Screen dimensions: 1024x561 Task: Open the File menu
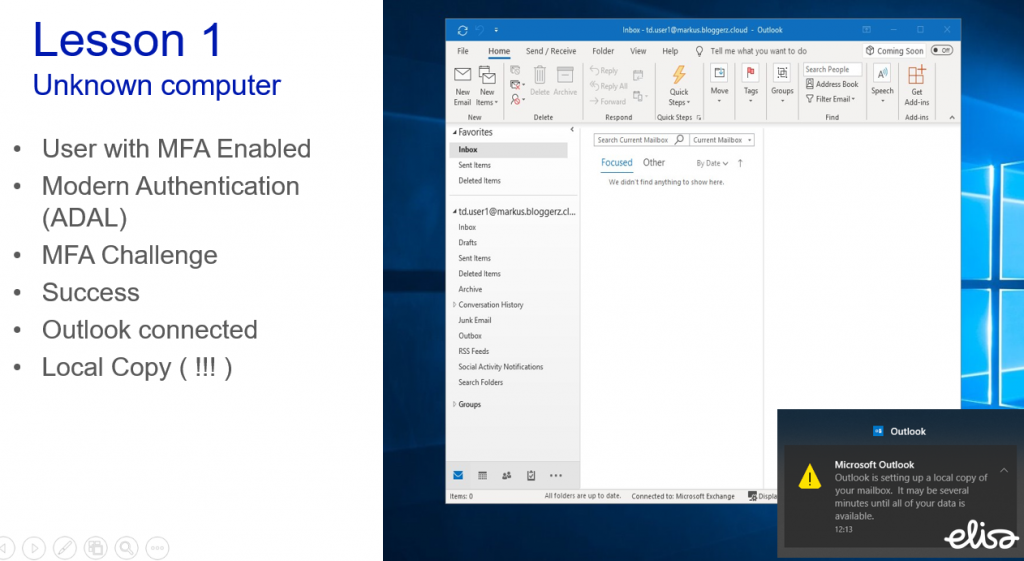pos(463,51)
